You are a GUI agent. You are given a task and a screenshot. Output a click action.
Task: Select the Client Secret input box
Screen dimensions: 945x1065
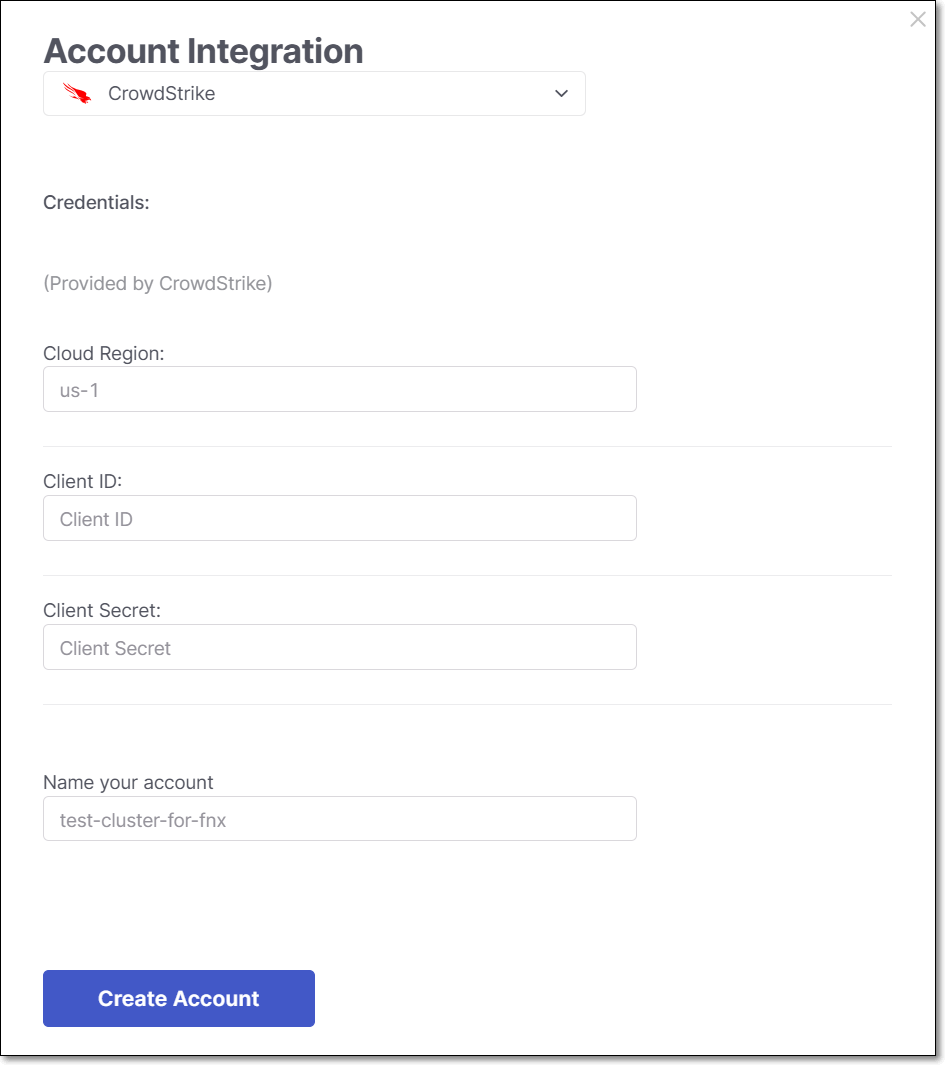[x=340, y=647]
